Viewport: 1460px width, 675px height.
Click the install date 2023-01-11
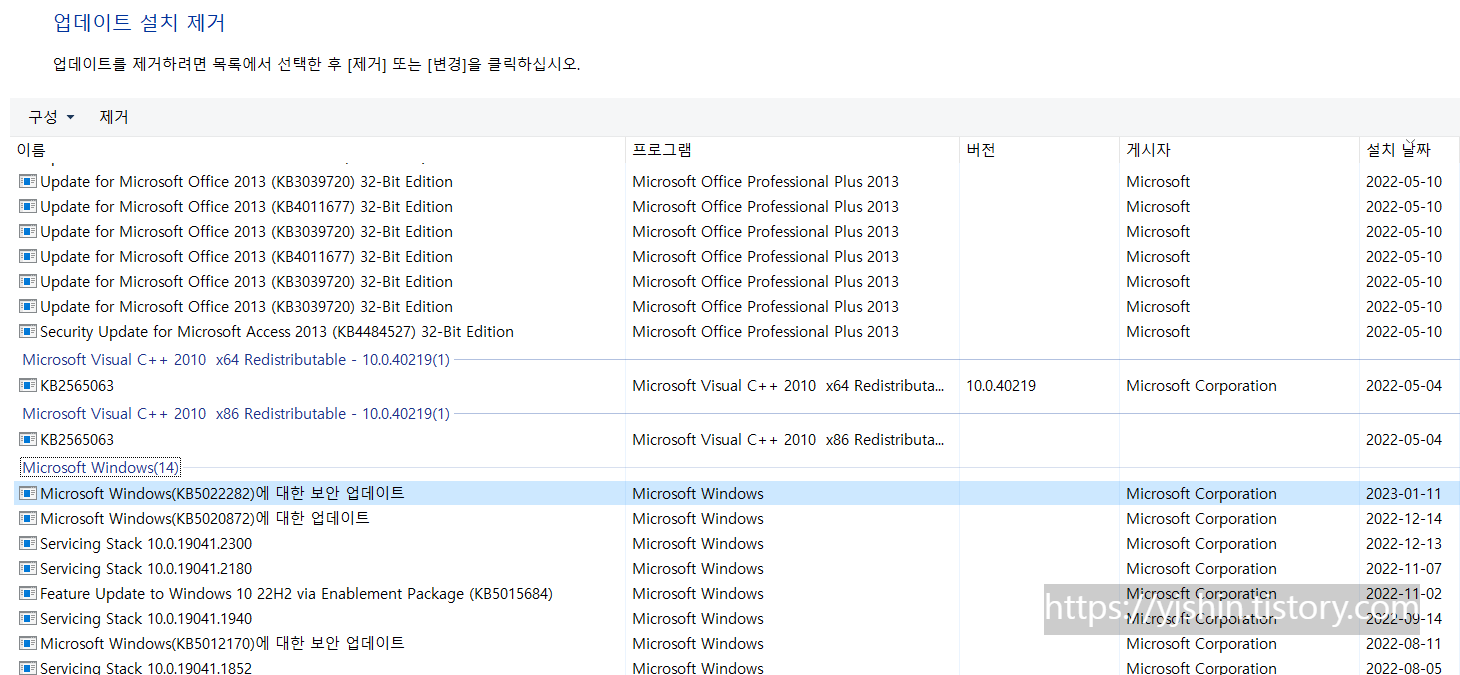point(1404,494)
